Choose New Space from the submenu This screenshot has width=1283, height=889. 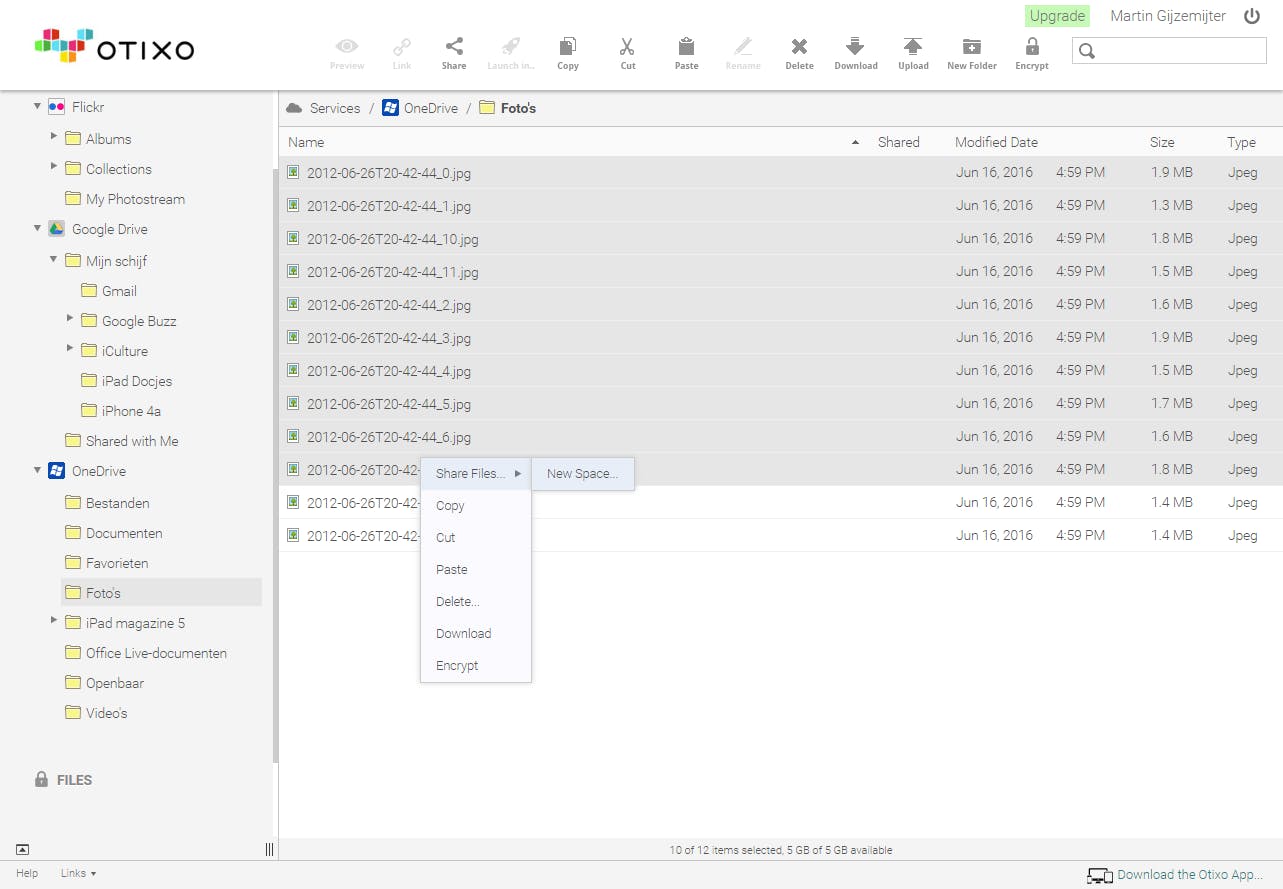(582, 473)
